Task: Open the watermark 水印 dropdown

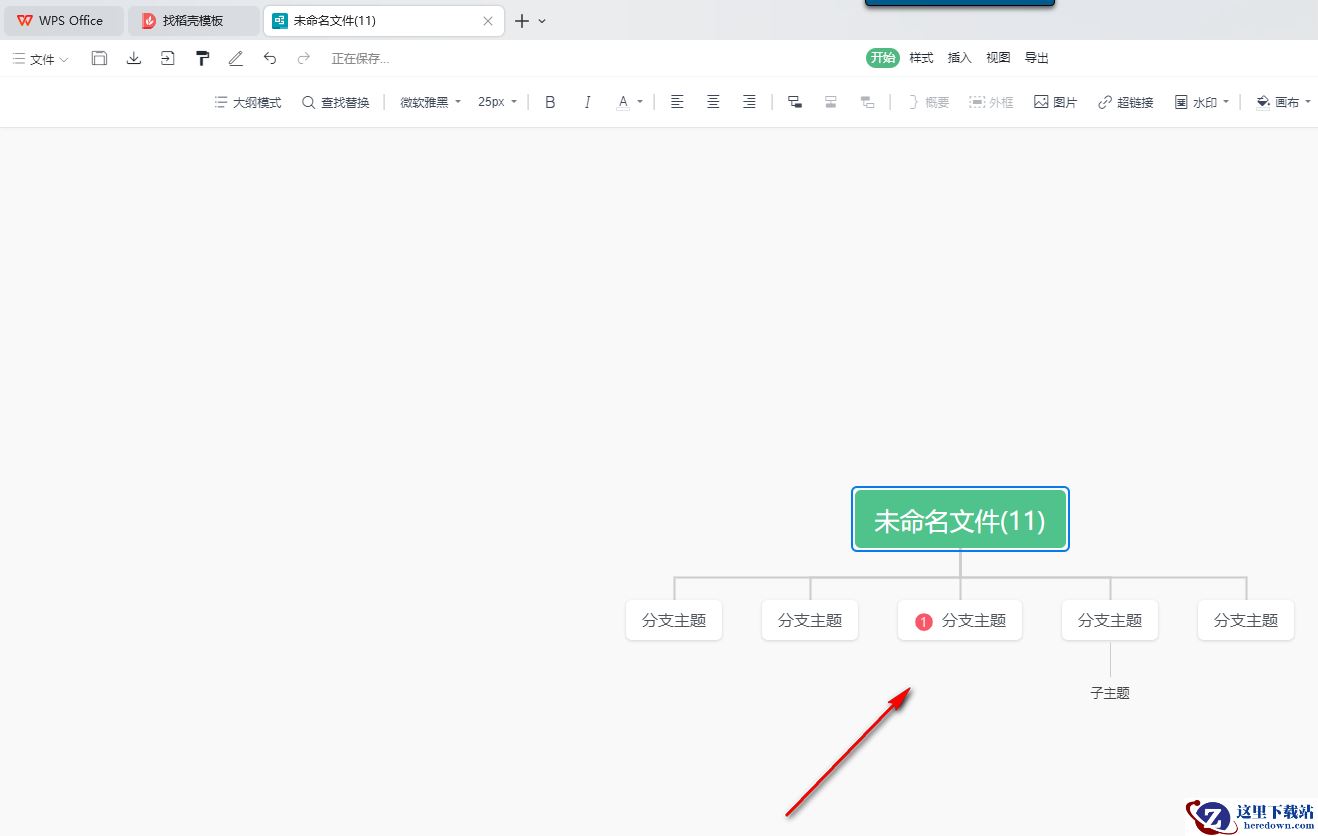Action: coord(1202,102)
